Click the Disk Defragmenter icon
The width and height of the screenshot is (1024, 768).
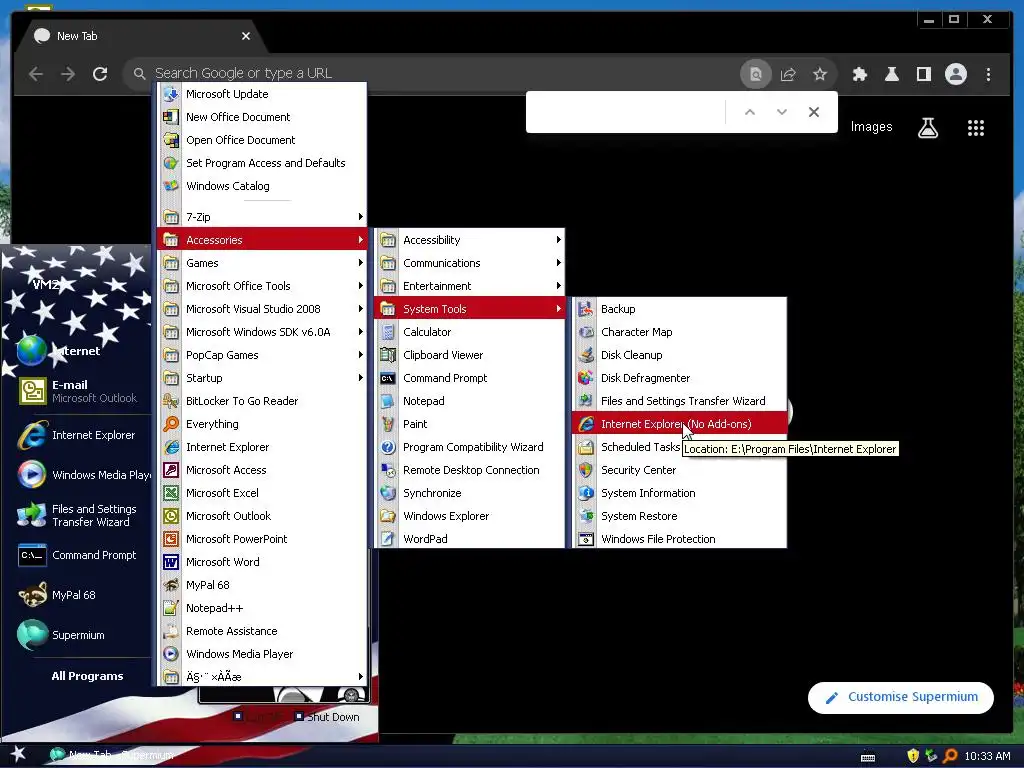point(586,377)
